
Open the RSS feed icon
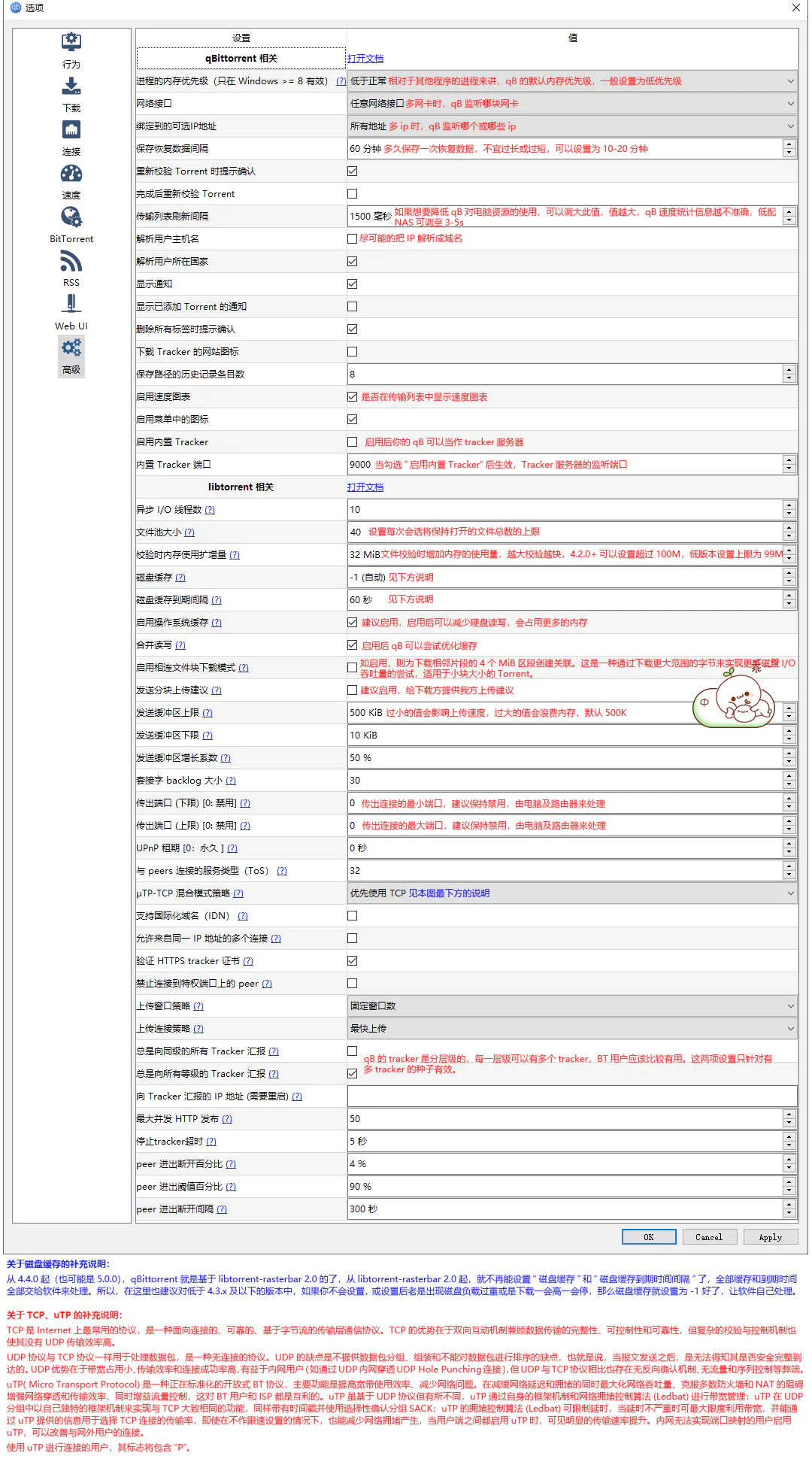(71, 260)
